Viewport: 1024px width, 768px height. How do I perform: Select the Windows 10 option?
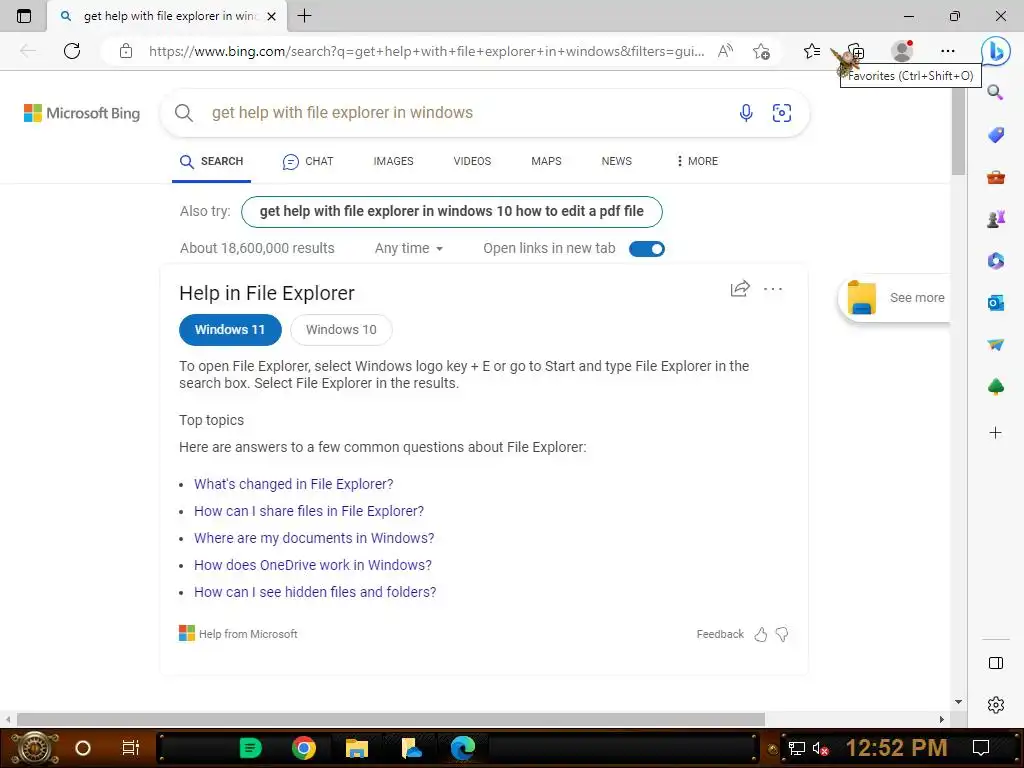(x=341, y=330)
